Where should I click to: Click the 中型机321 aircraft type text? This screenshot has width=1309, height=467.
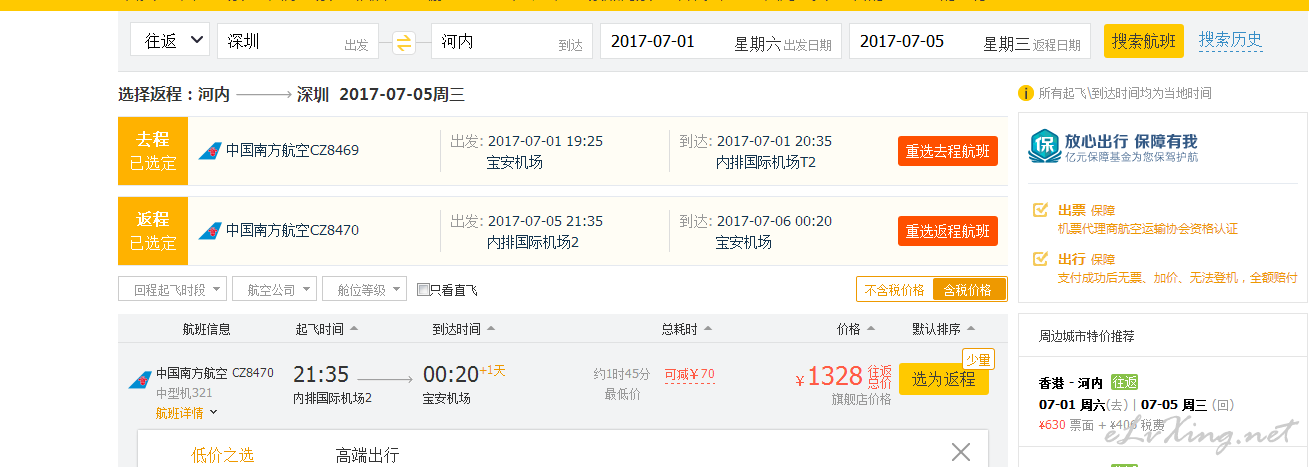[x=184, y=393]
